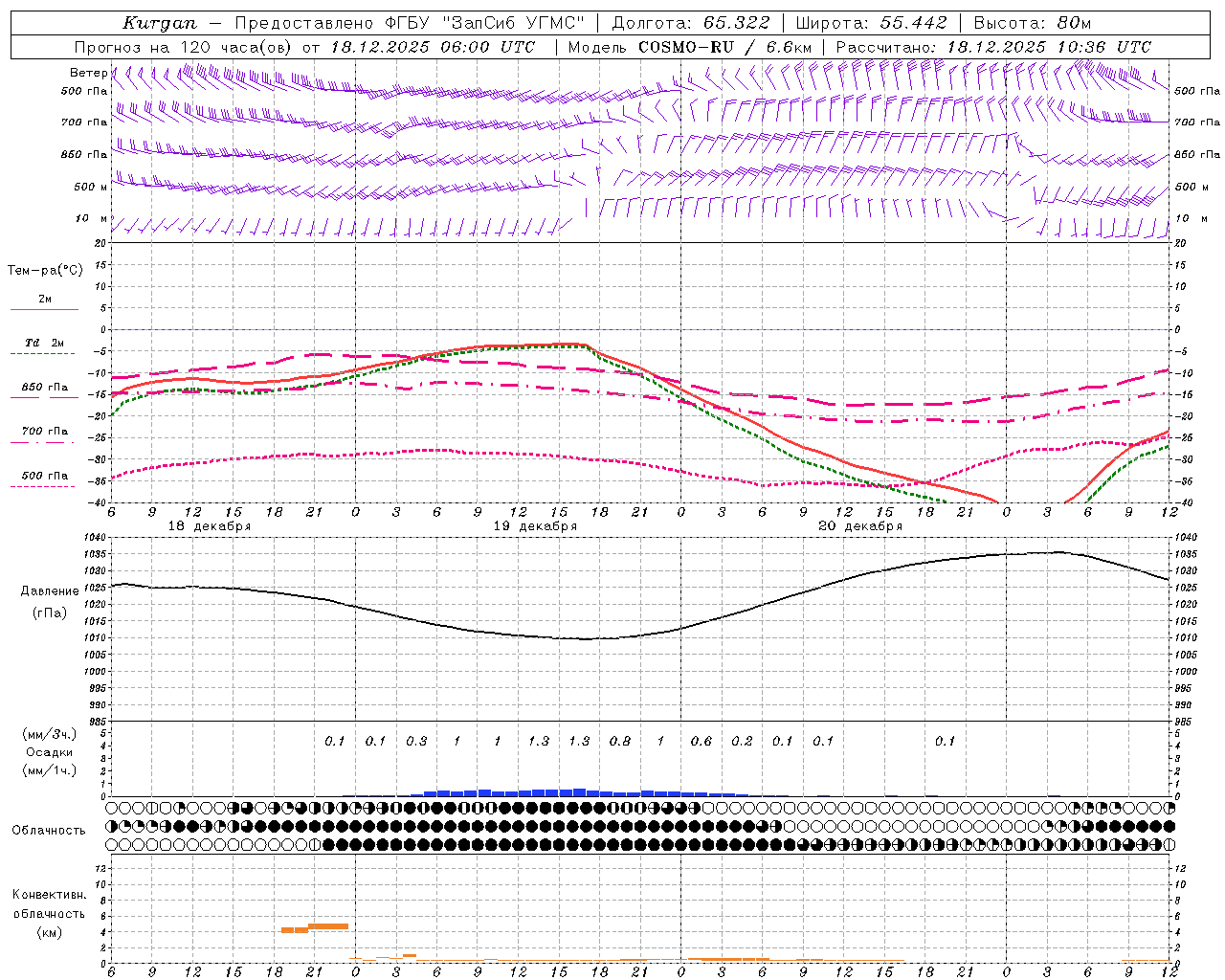
Task: Select the 'Предоставлено ФГБУ "ЗапСиб УГМС"' provider text
Action: pos(410,22)
